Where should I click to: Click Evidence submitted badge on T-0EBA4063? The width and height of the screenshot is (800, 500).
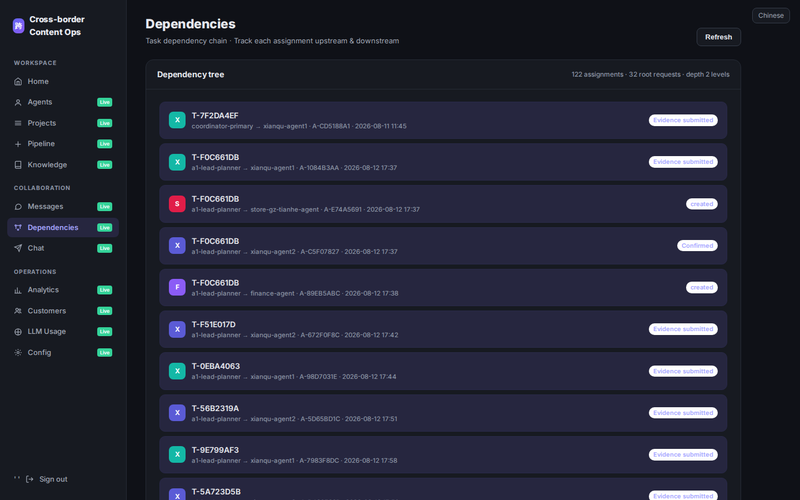(x=683, y=371)
